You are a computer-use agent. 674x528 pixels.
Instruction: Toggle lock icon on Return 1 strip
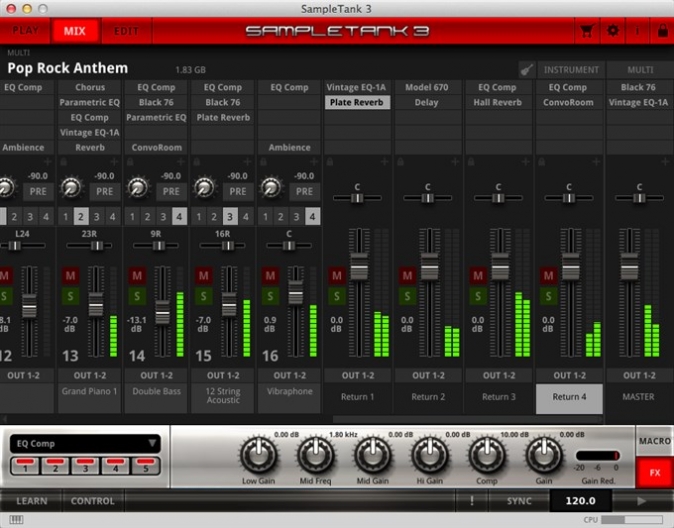[x=330, y=162]
